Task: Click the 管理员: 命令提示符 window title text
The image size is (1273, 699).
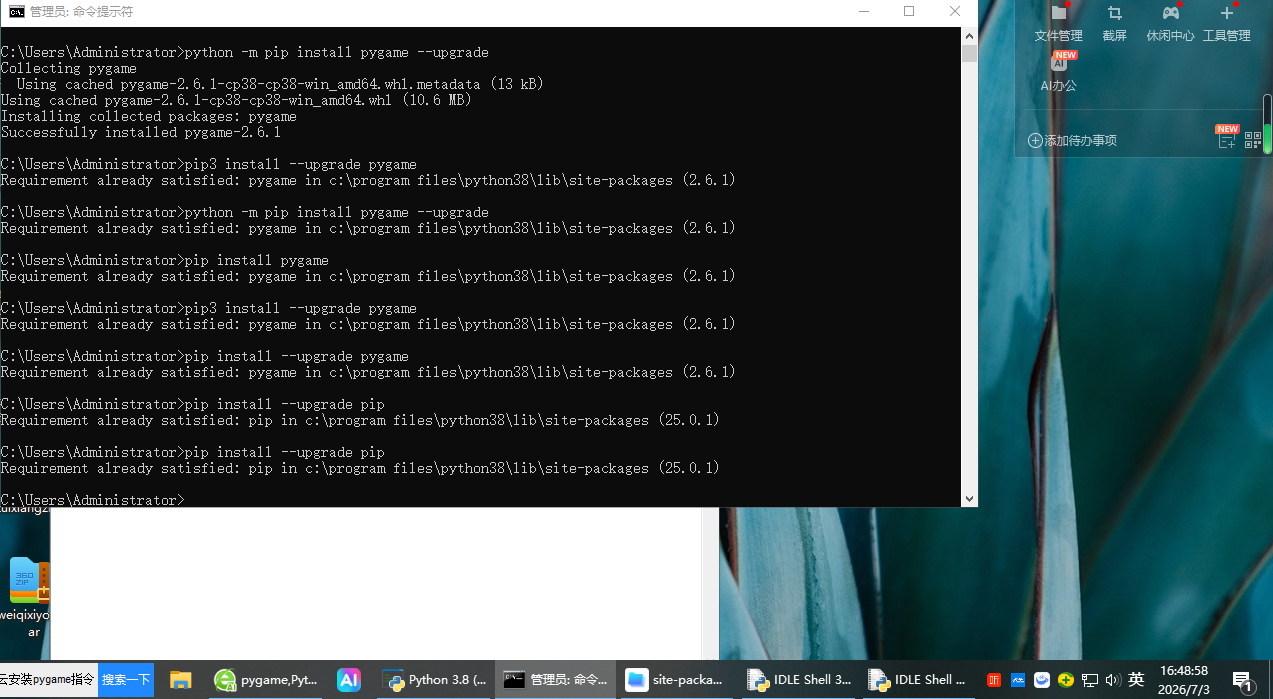Action: click(x=81, y=11)
